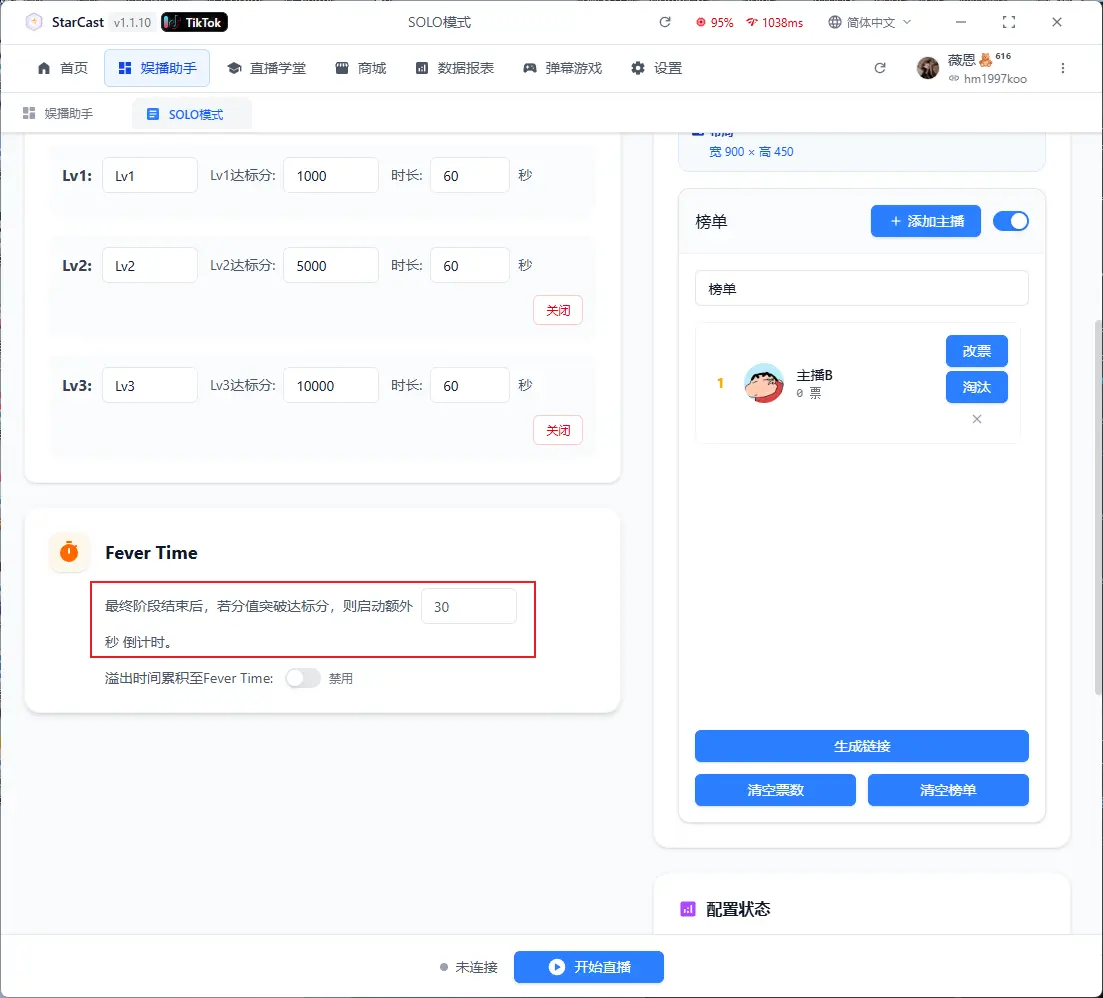The height and width of the screenshot is (998, 1103).
Task: Enable 溢出时间累积至Fever Time switch
Action: (x=303, y=678)
